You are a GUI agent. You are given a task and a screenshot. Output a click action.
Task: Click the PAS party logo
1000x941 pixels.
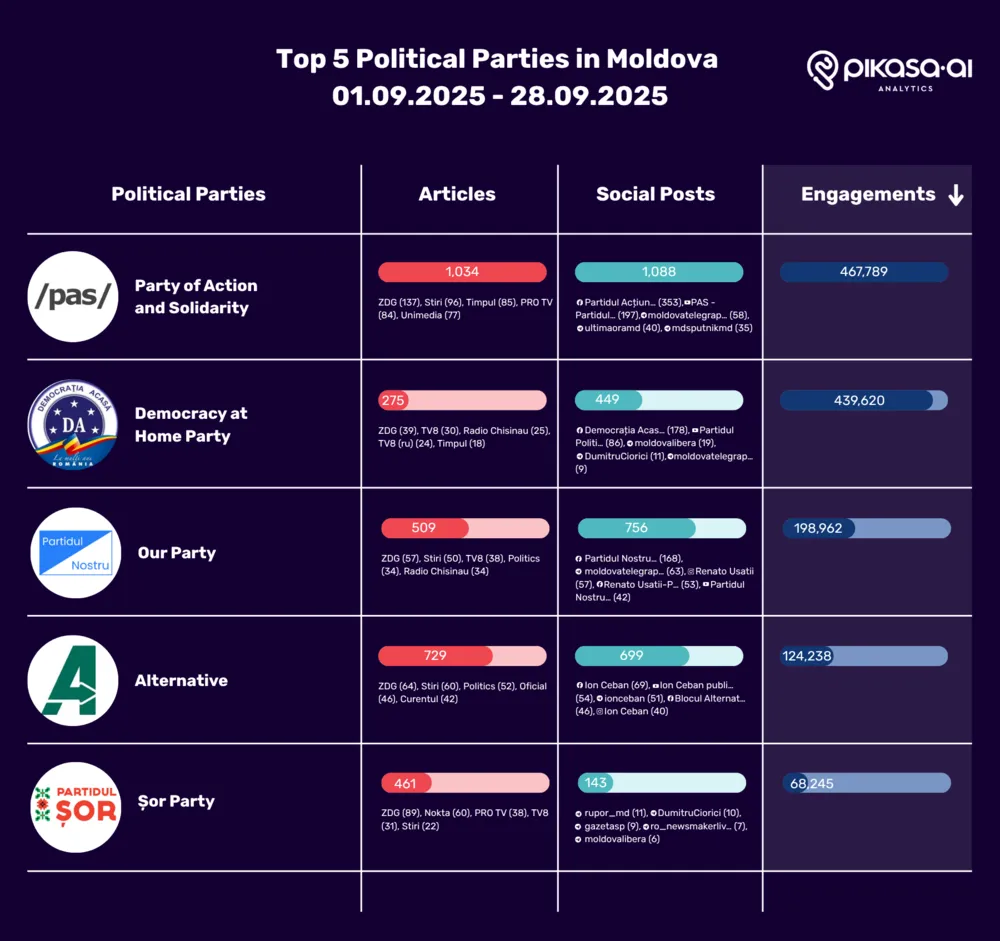pos(73,296)
